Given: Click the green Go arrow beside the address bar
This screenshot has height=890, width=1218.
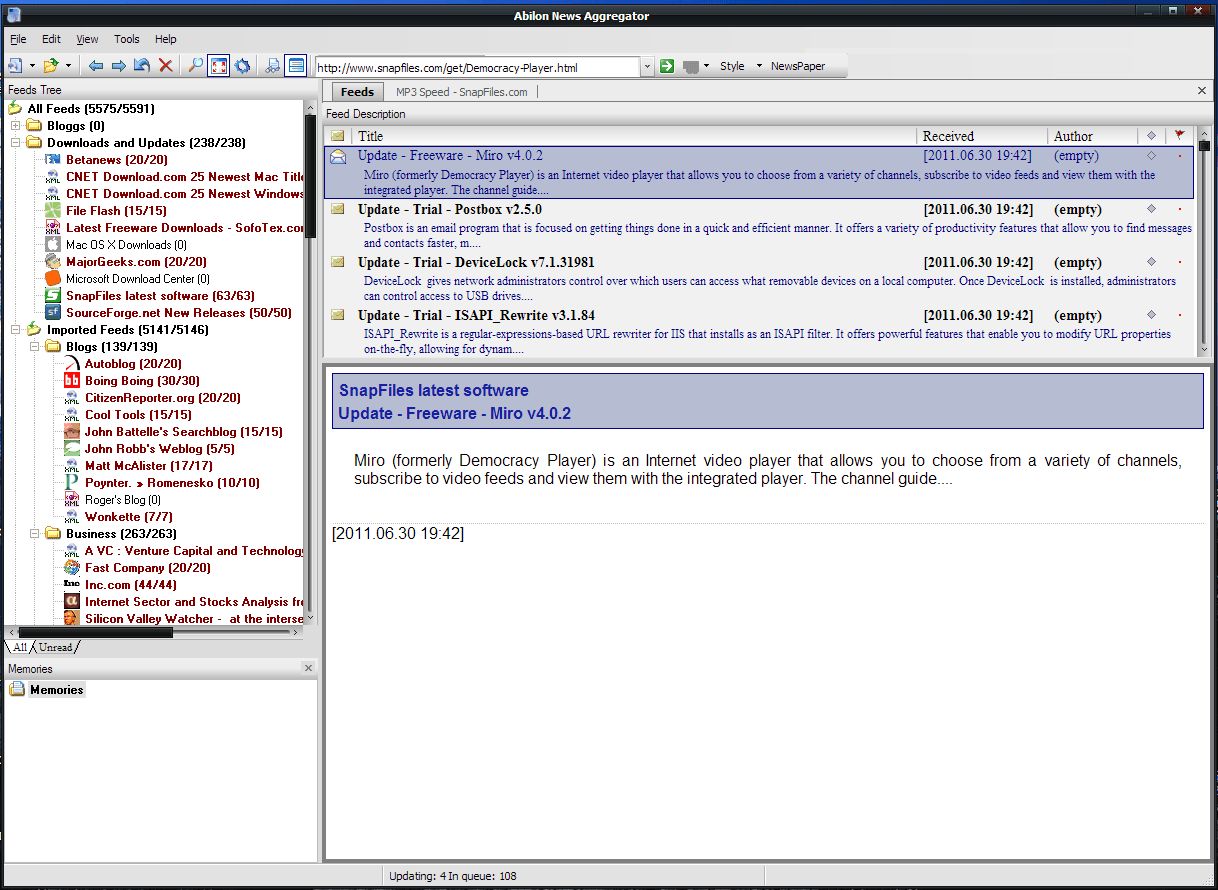Looking at the screenshot, I should (x=666, y=65).
